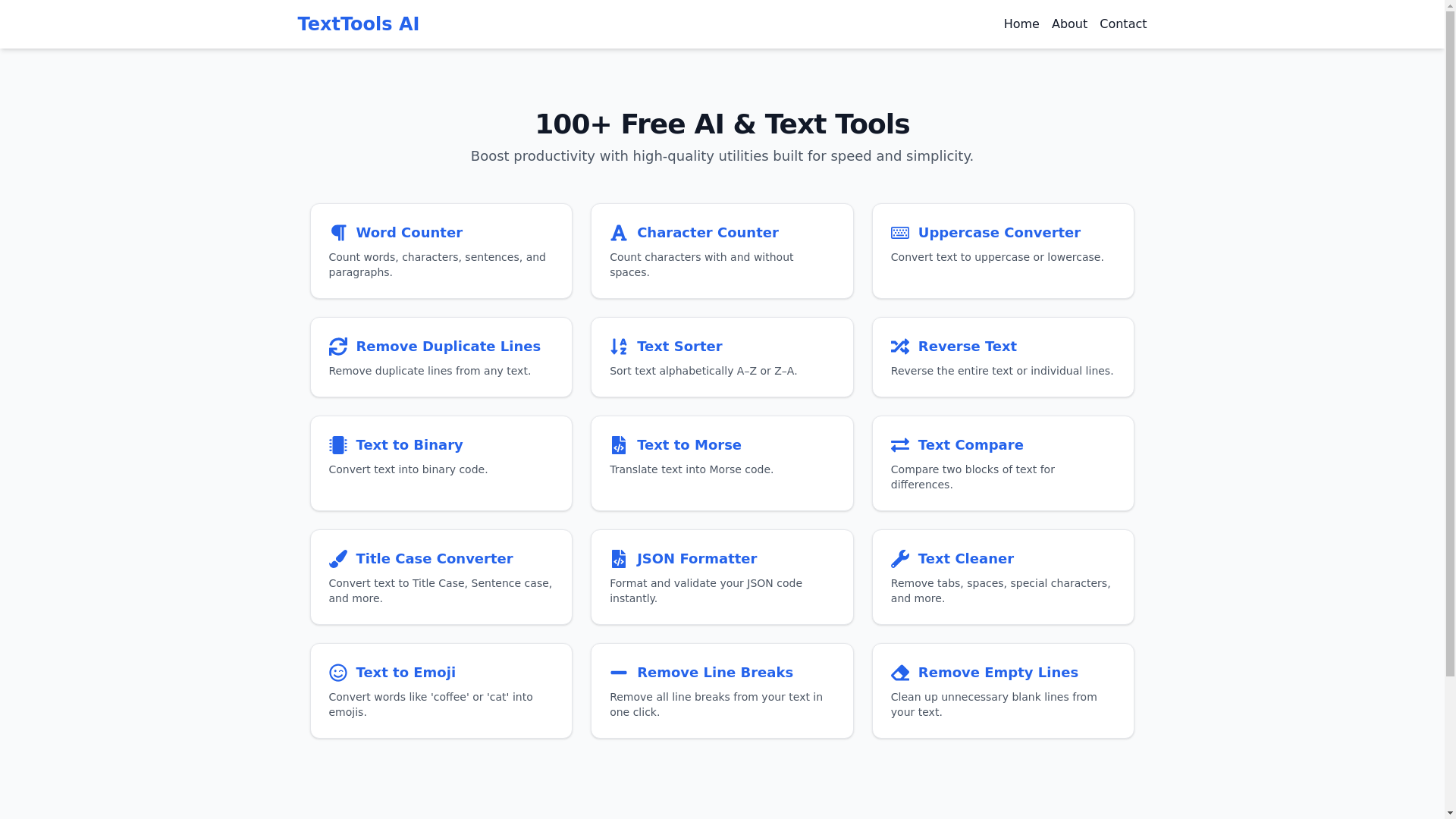Click the refresh arrows icon for Remove Duplicate Lines
Viewport: 1456px width, 819px height.
pos(338,347)
